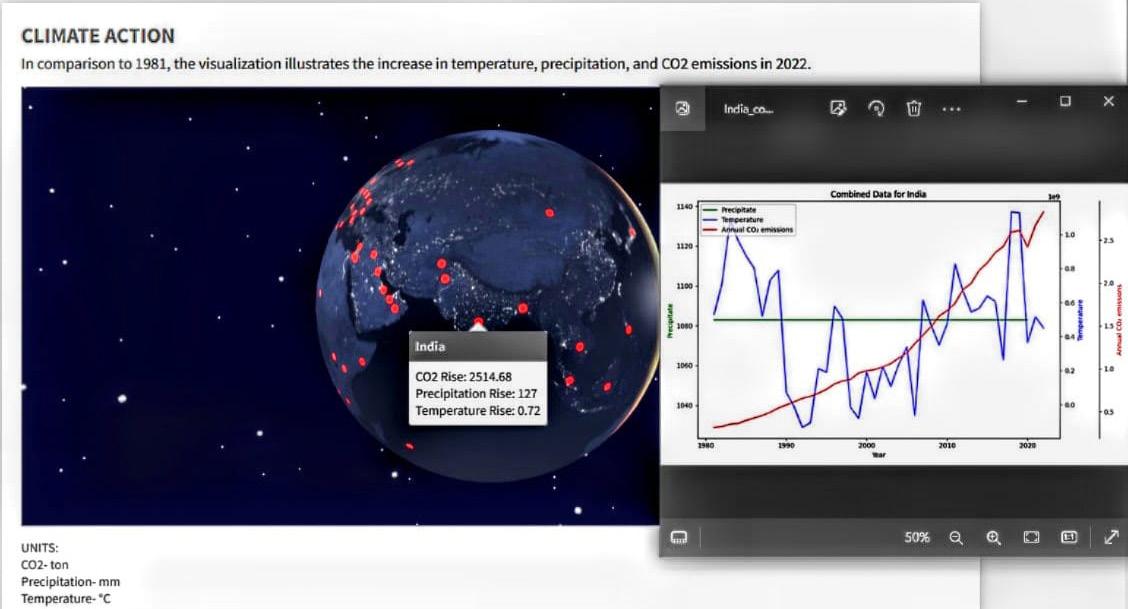The width and height of the screenshot is (1128, 609).
Task: Show the filmstrip in photo viewer
Action: coord(678,537)
